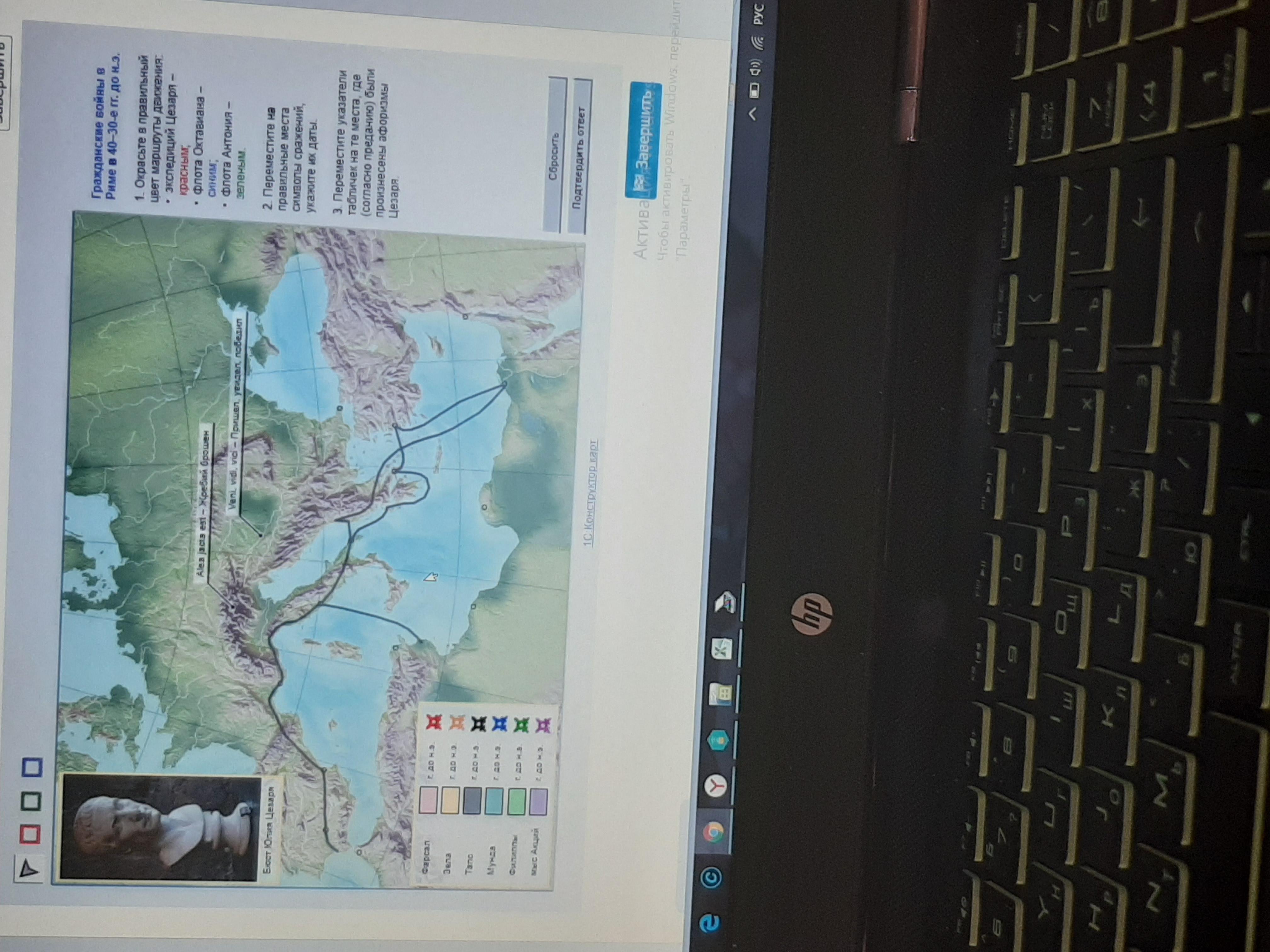Screen dimensions: 1270x952
Task: Click the pink date field for Фарсал
Action: click(428, 800)
